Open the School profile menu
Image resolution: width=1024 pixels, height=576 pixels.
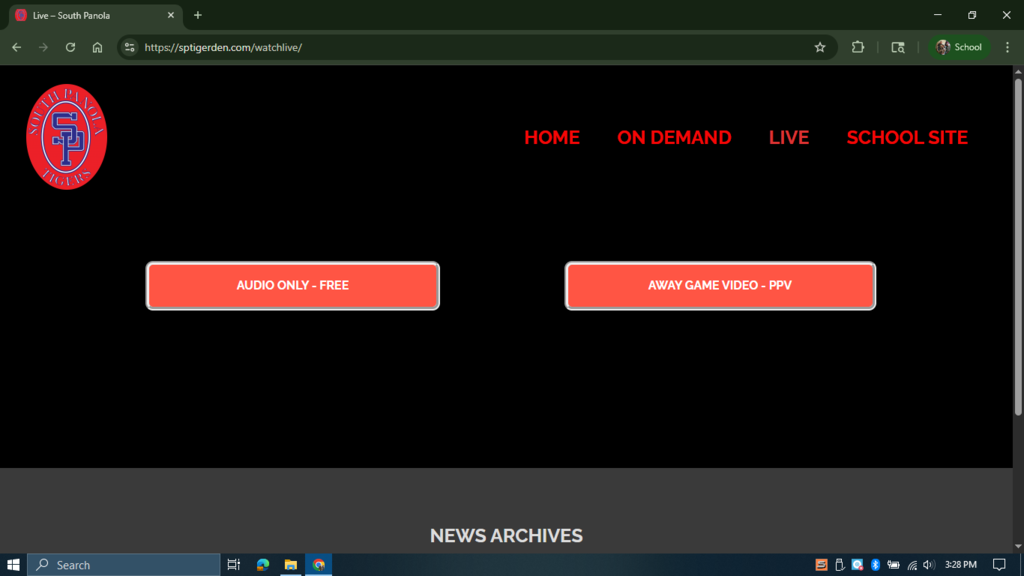[958, 47]
